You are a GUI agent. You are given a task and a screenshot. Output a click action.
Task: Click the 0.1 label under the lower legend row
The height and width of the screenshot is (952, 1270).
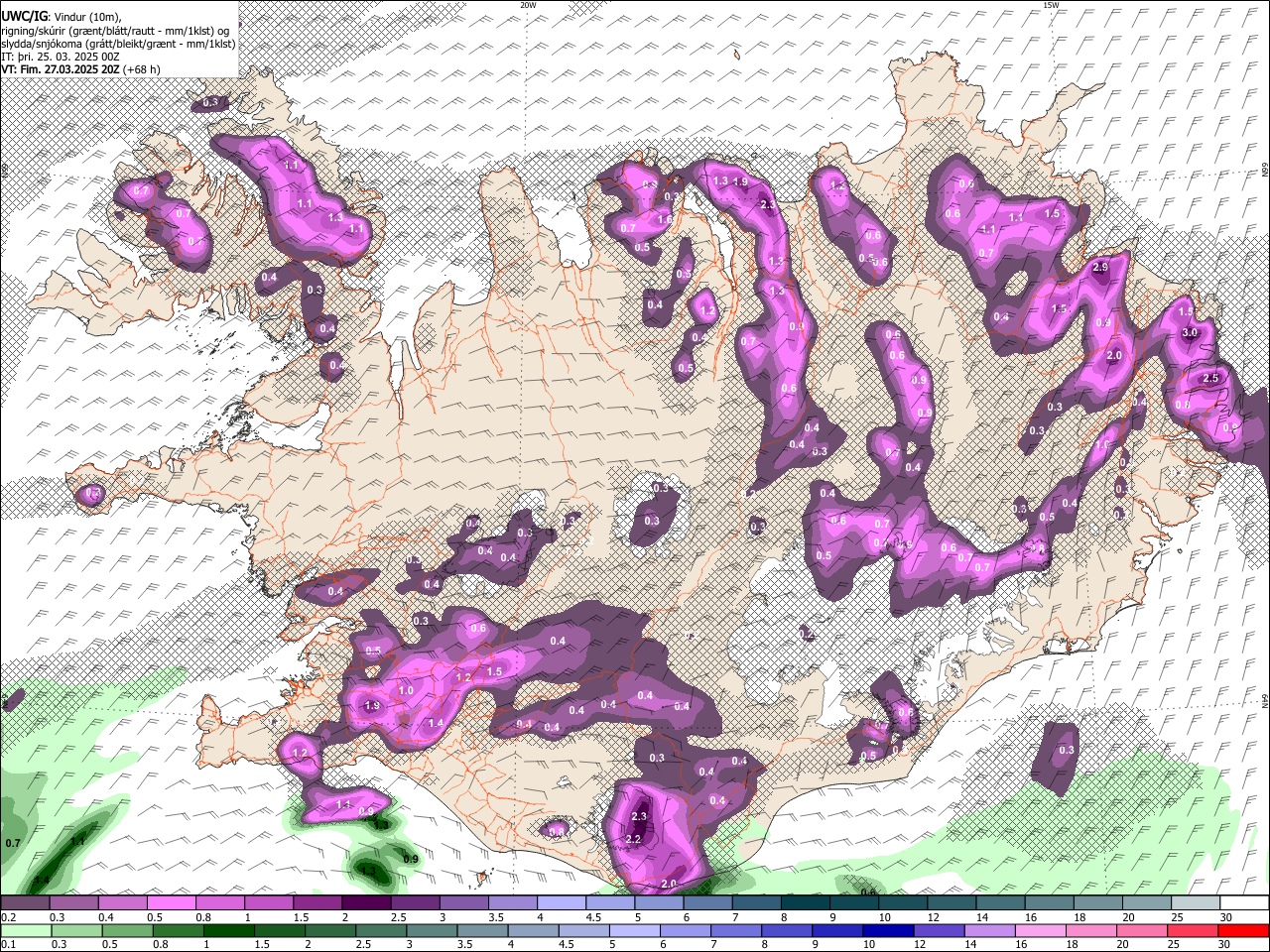coord(8,944)
